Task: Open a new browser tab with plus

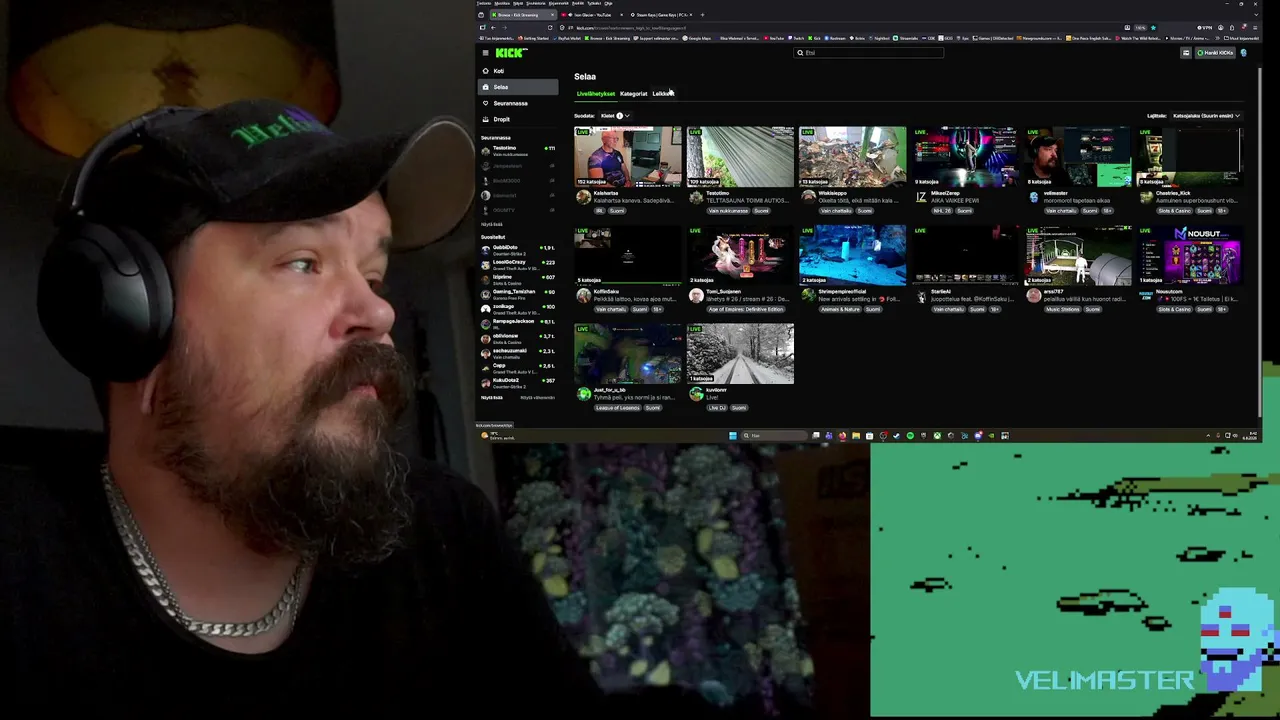Action: coord(702,15)
